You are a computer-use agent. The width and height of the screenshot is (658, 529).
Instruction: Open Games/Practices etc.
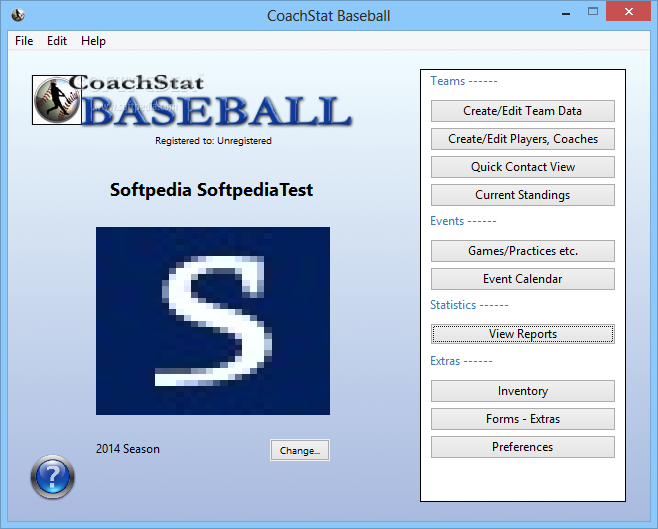pos(522,251)
